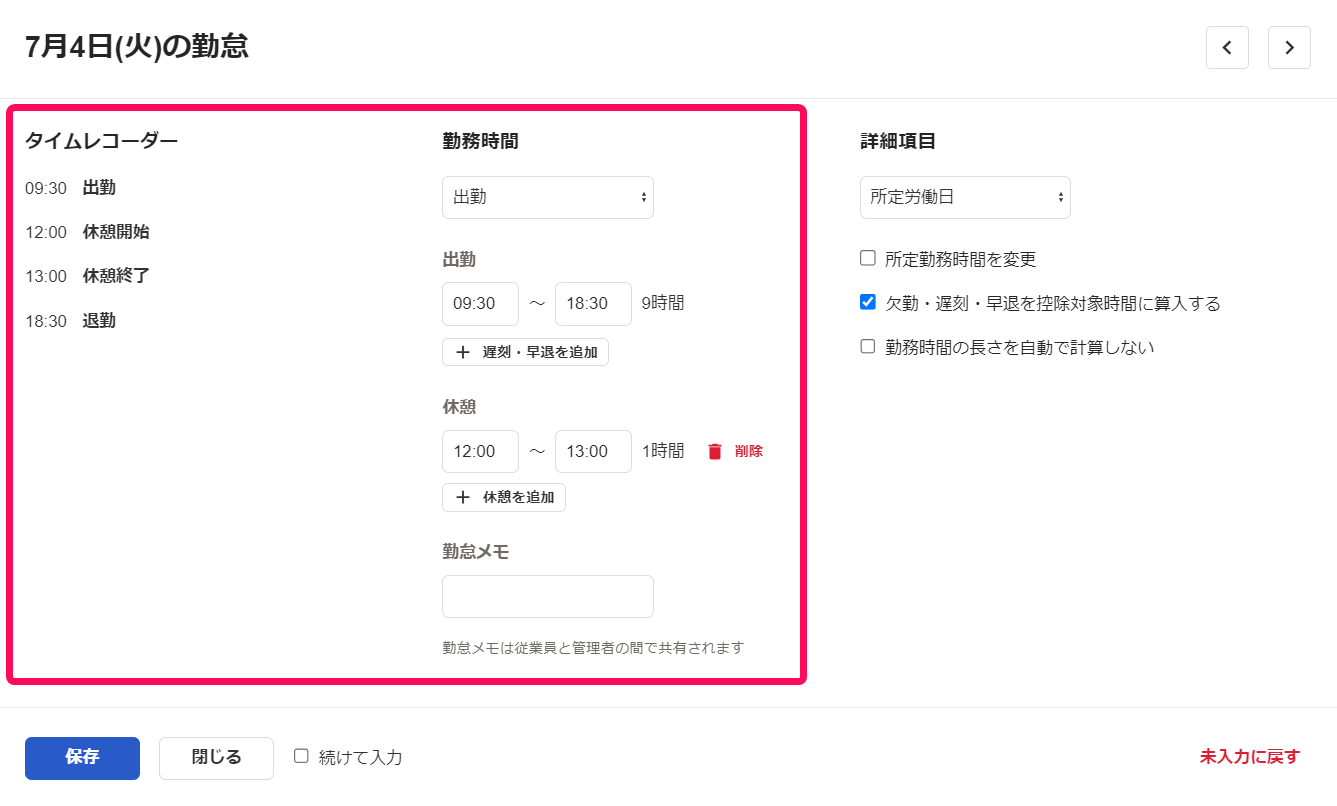This screenshot has height=806, width=1337.
Task: Enable 勤務時間の長さを自動で計算しない option
Action: click(x=867, y=347)
